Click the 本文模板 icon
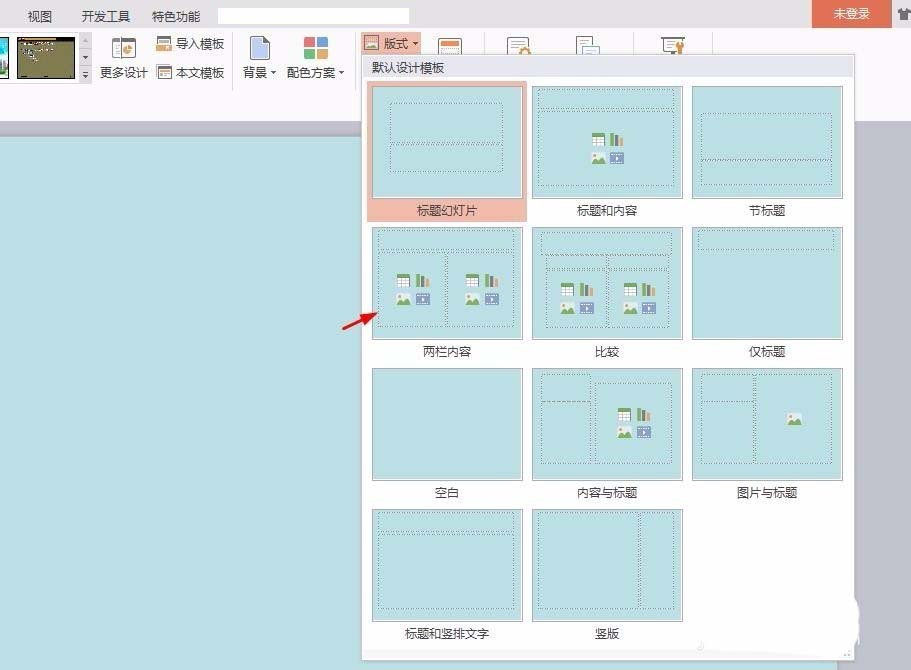This screenshot has width=911, height=670. [164, 72]
